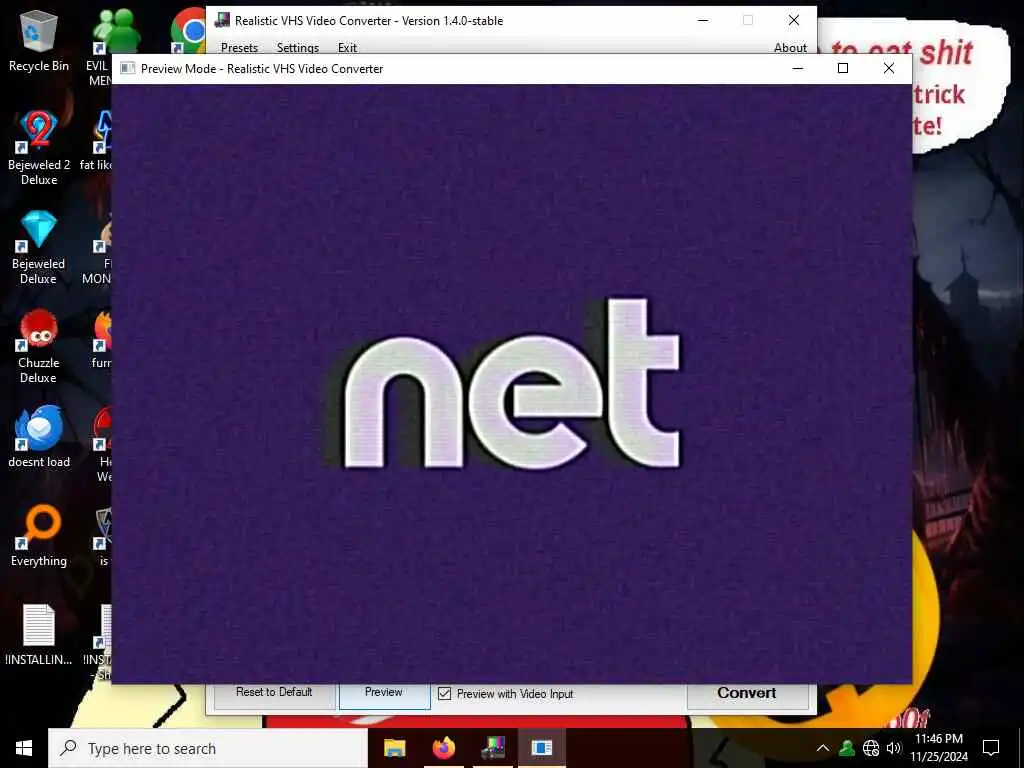Click the Preview button

tap(384, 694)
